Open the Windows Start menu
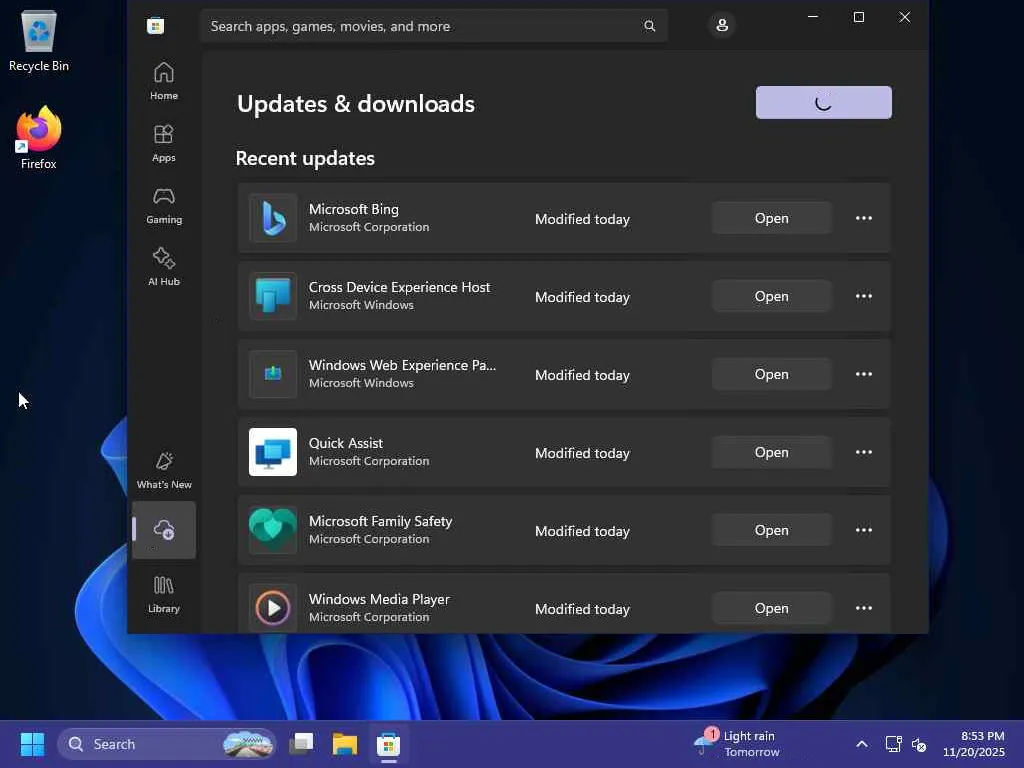 tap(32, 744)
